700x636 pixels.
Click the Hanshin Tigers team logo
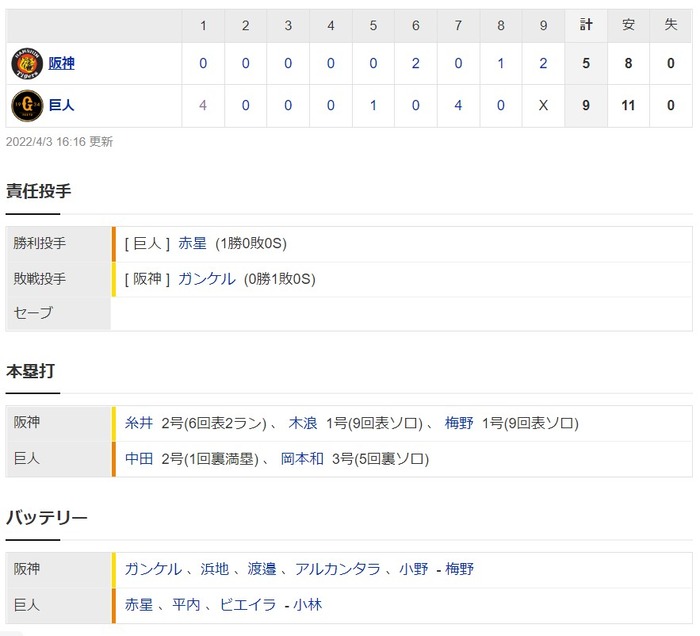(x=27, y=63)
